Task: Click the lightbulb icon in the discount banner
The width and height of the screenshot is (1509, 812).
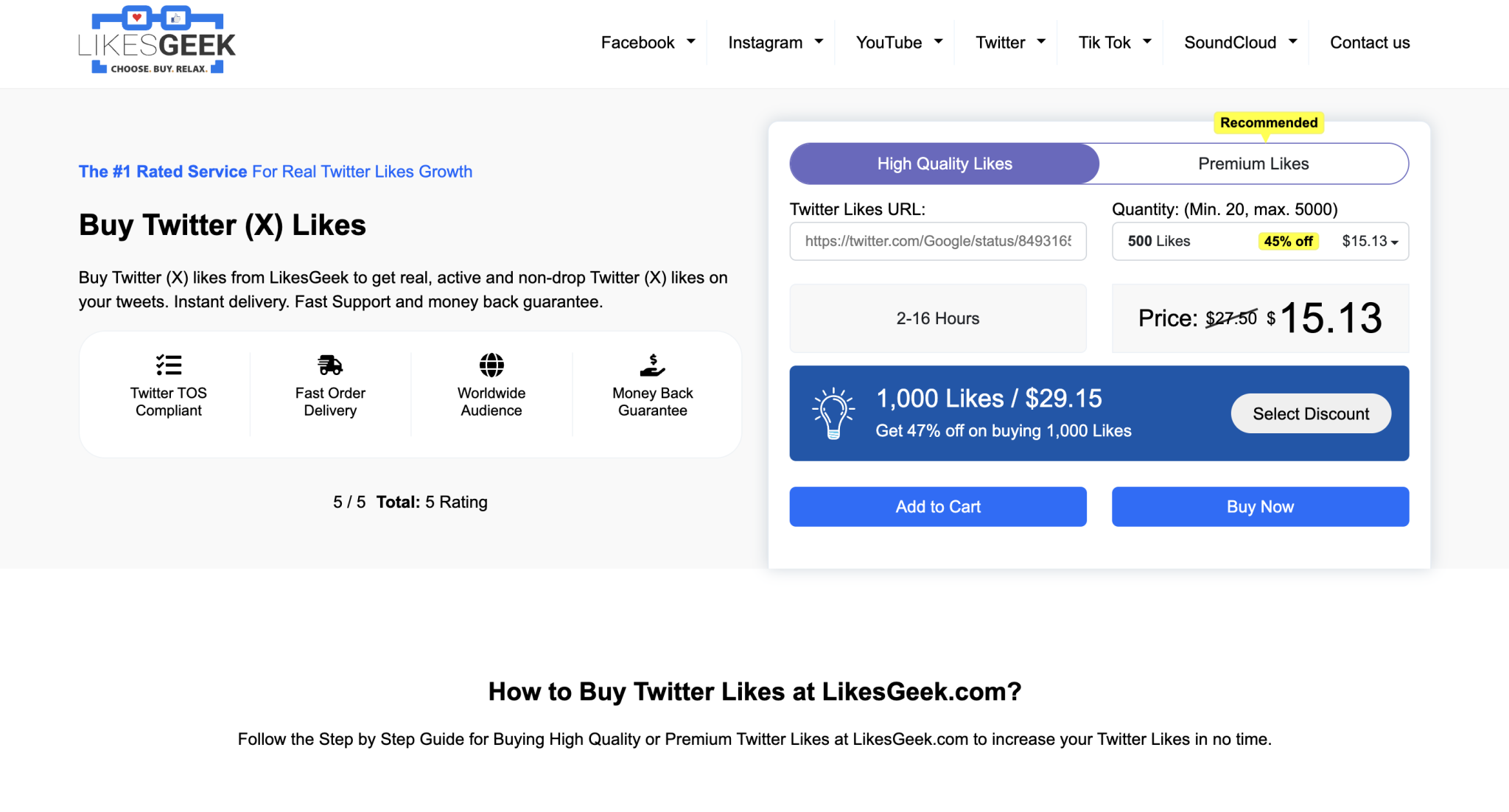Action: coord(833,413)
